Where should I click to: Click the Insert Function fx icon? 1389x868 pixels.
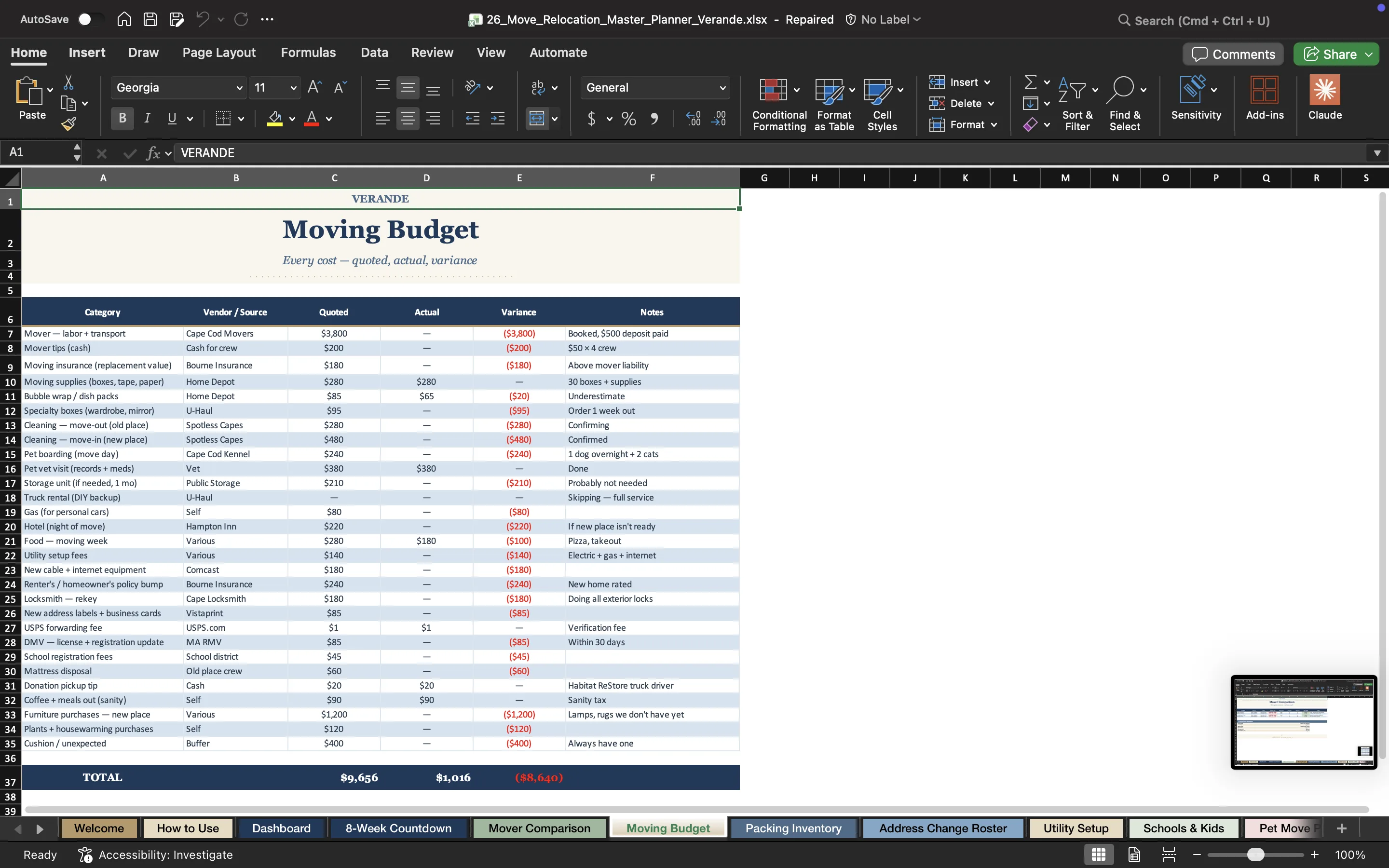click(x=153, y=153)
